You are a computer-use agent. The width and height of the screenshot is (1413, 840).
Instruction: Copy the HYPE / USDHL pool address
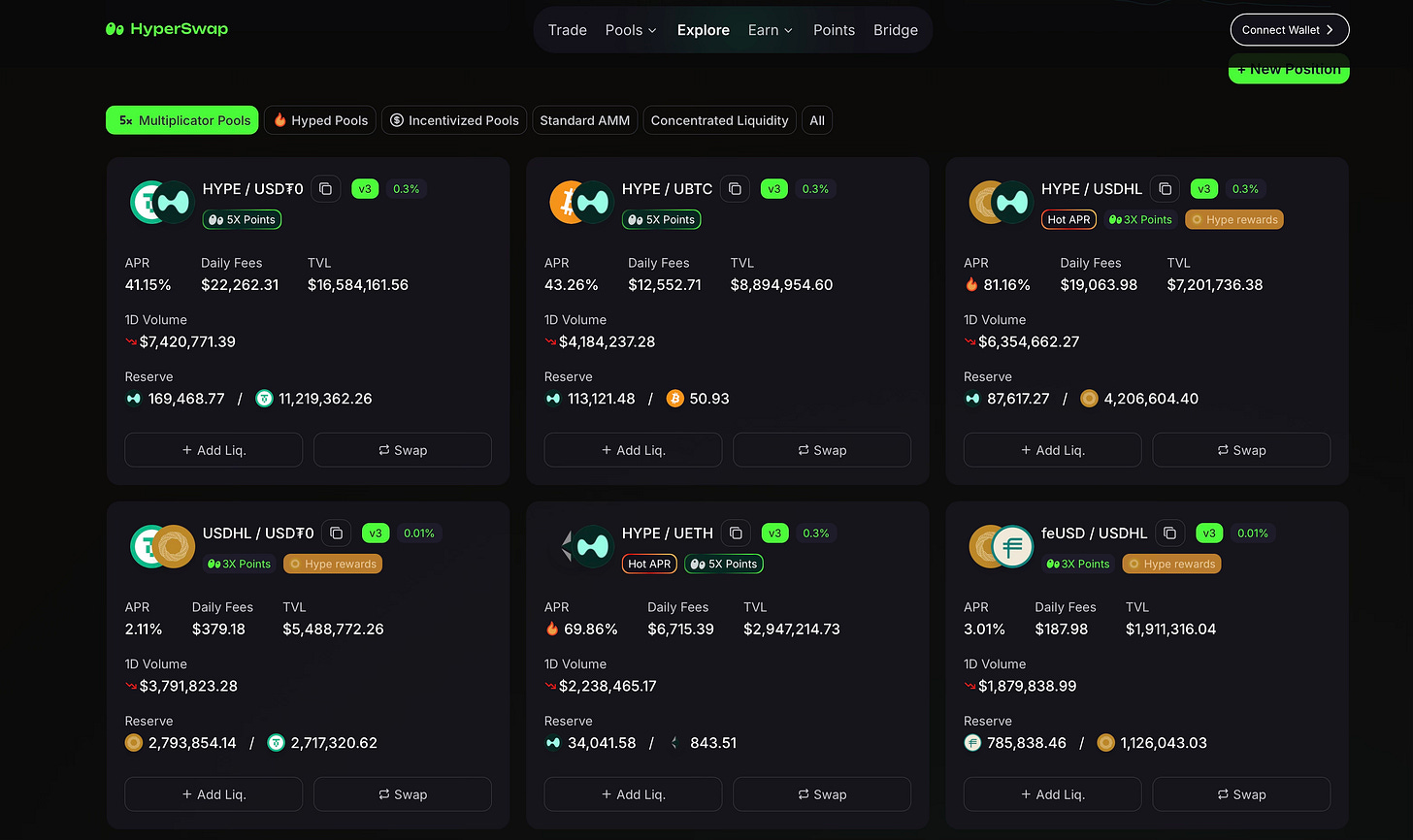pos(1165,189)
